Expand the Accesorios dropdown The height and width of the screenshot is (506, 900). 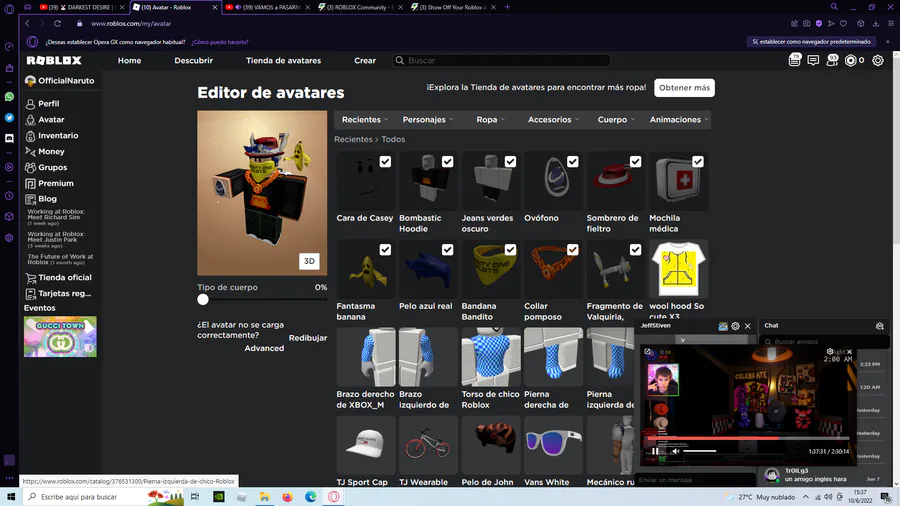[x=553, y=120]
